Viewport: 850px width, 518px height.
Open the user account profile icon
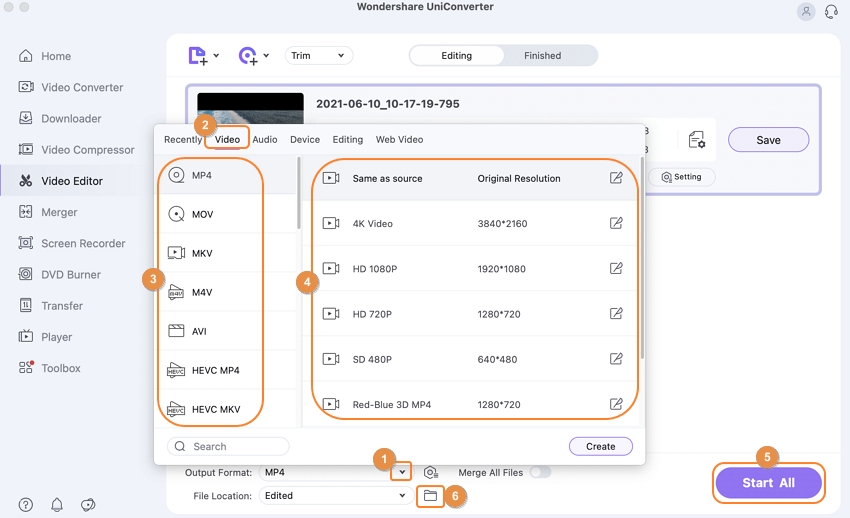click(806, 12)
